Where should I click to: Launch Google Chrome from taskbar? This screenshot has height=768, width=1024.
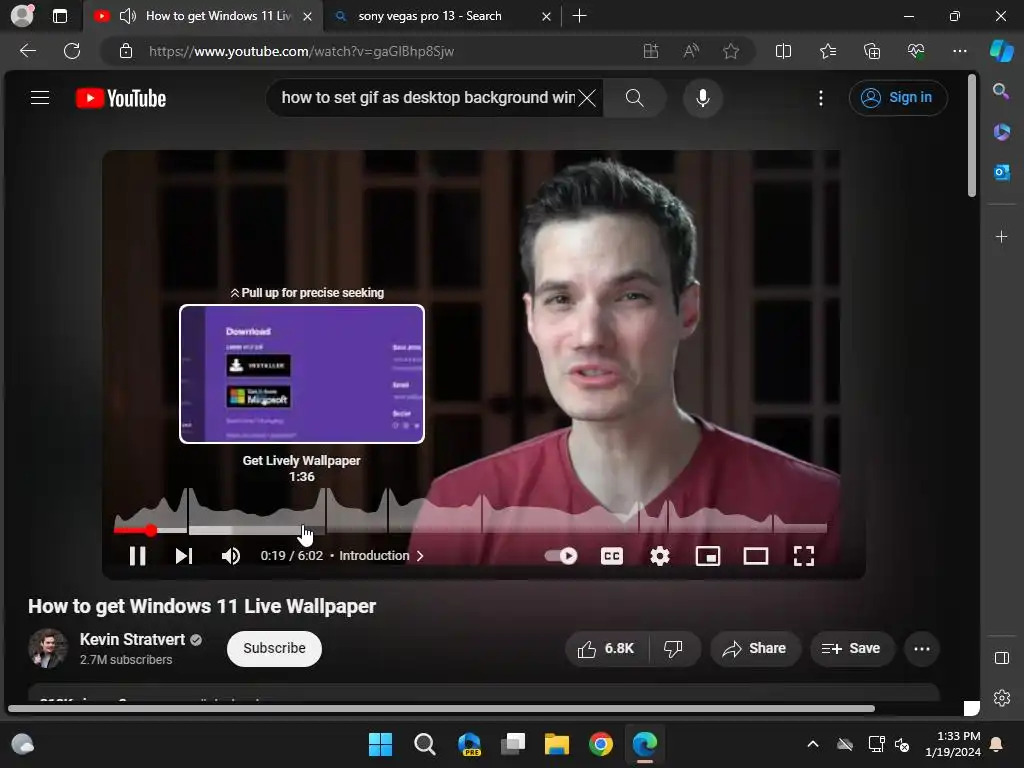pyautogui.click(x=601, y=744)
